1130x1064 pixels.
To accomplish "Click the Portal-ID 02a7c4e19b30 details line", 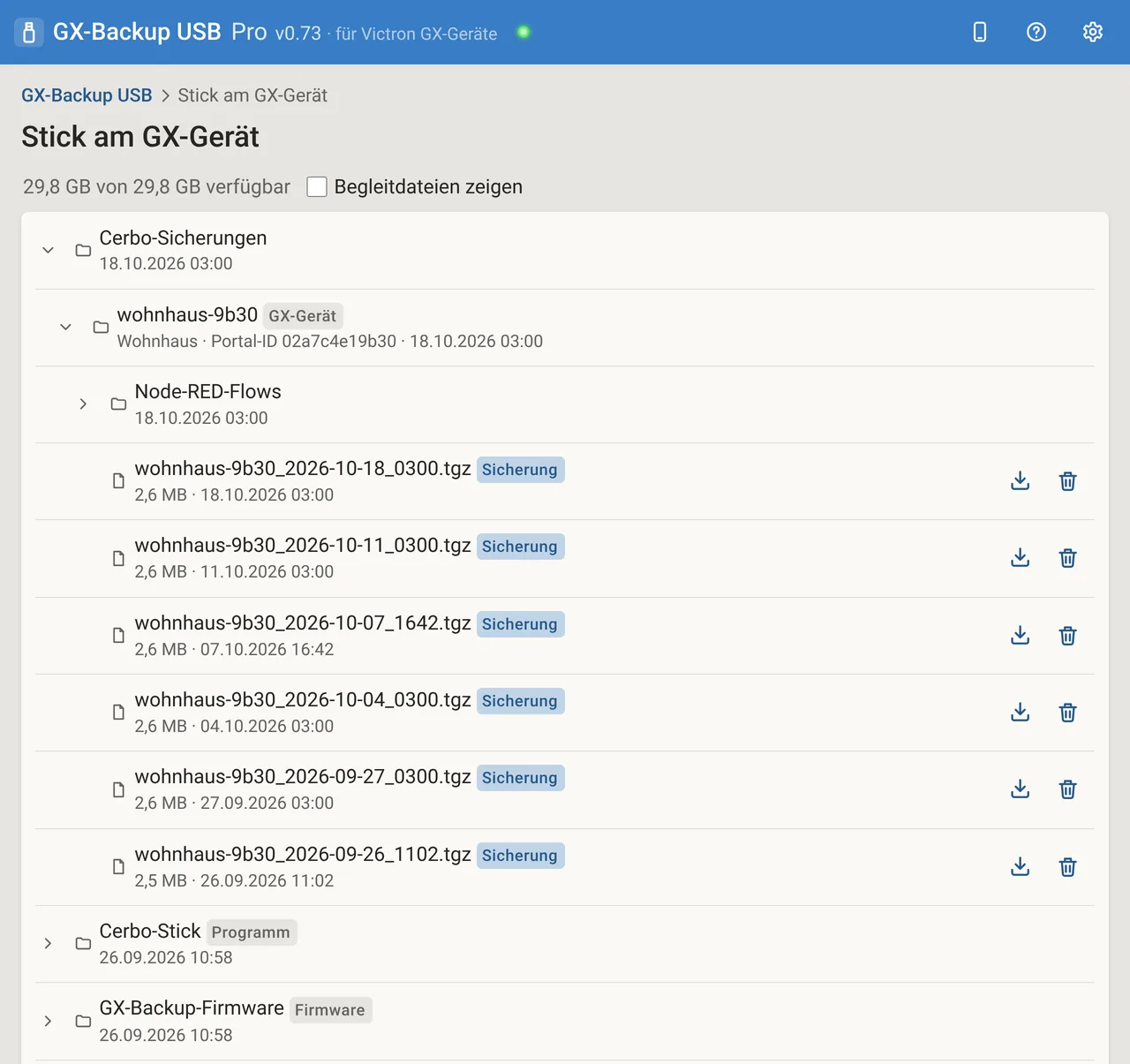I will [330, 341].
